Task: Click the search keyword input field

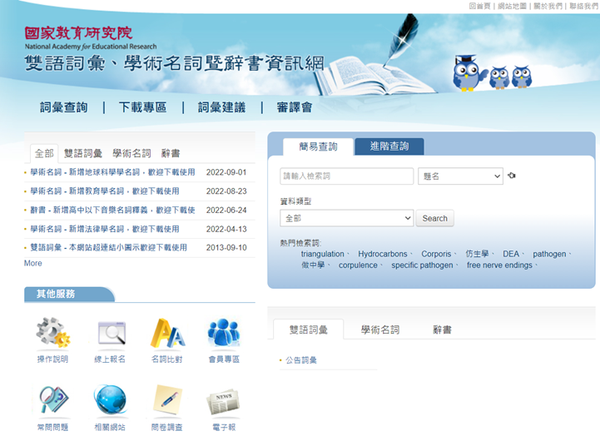Action: 347,176
